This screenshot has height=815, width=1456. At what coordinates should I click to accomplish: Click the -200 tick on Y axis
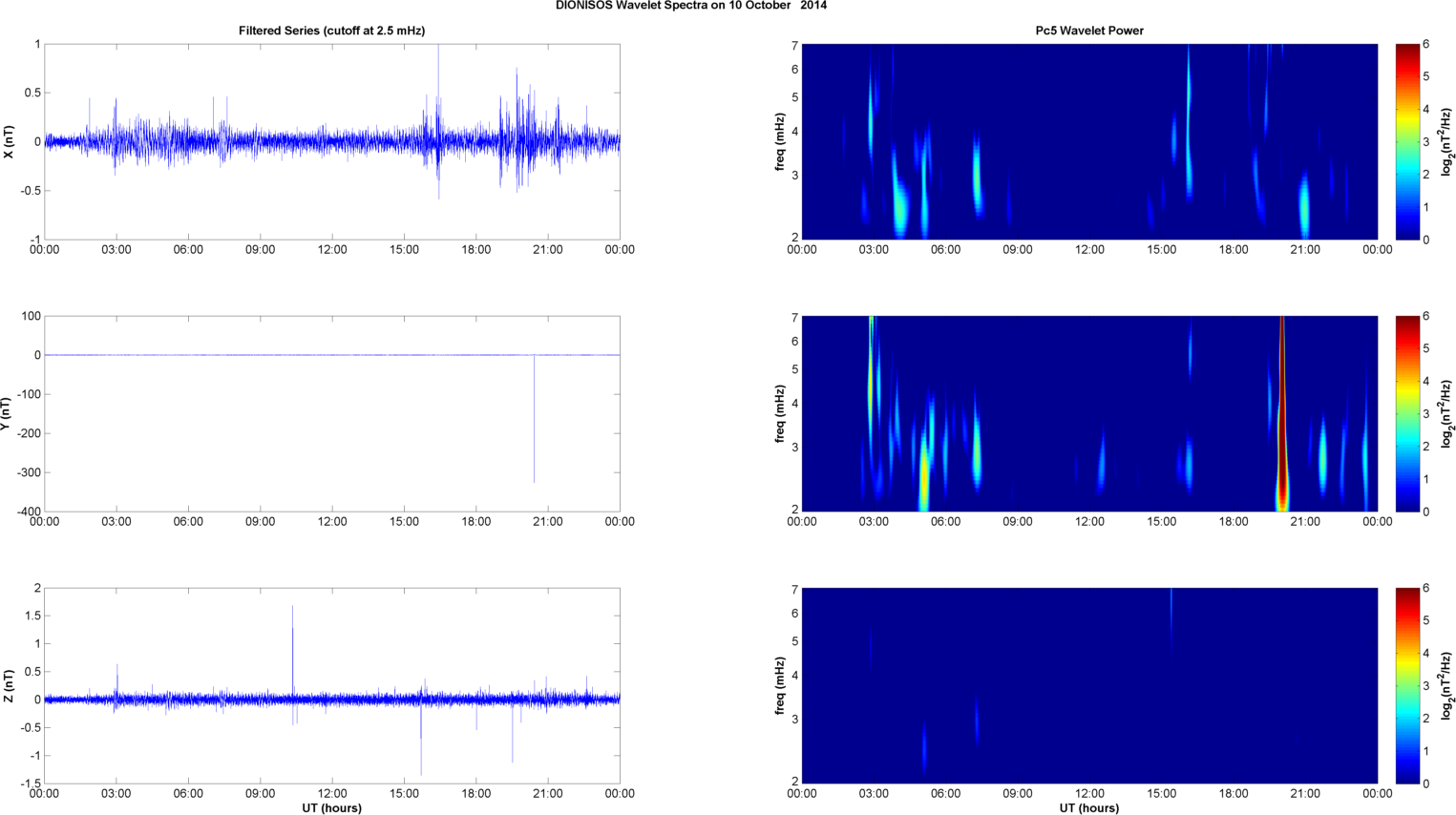(x=28, y=433)
